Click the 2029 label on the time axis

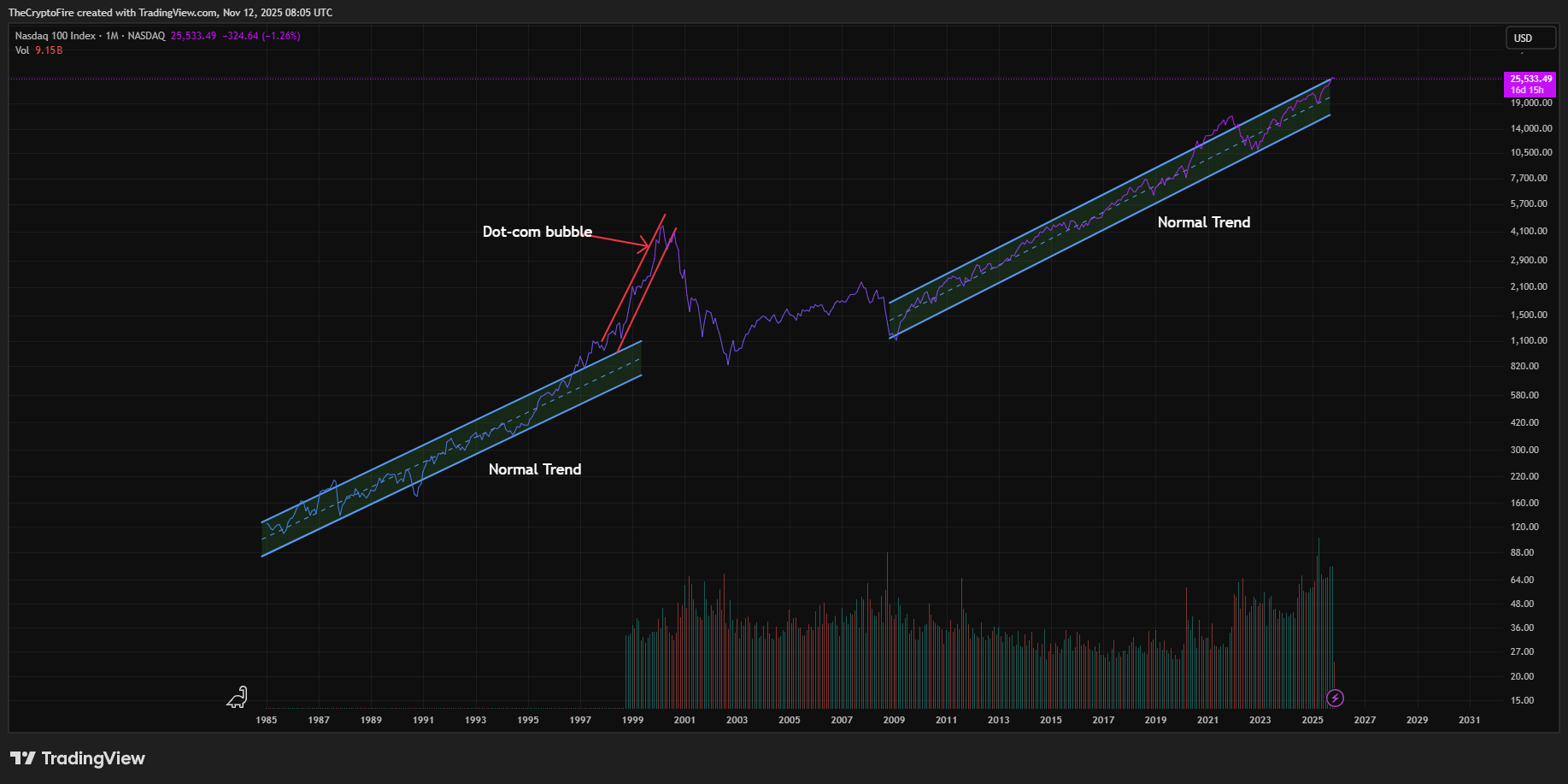[1418, 720]
